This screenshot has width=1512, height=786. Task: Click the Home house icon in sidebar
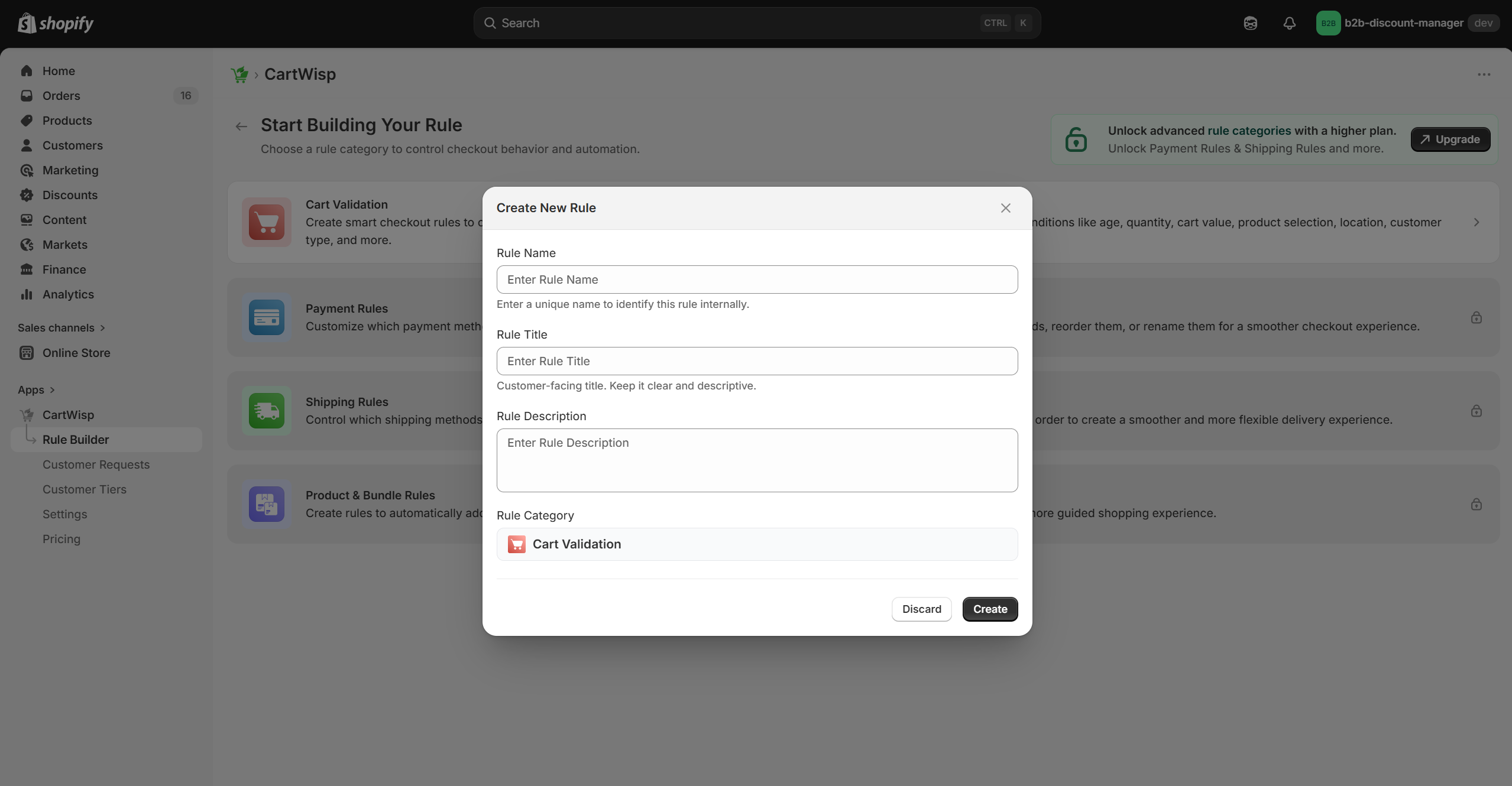point(27,71)
